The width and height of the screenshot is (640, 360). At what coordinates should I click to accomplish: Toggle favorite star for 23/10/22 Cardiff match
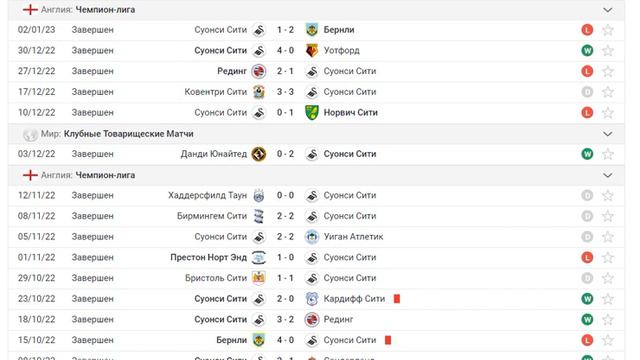coord(608,299)
